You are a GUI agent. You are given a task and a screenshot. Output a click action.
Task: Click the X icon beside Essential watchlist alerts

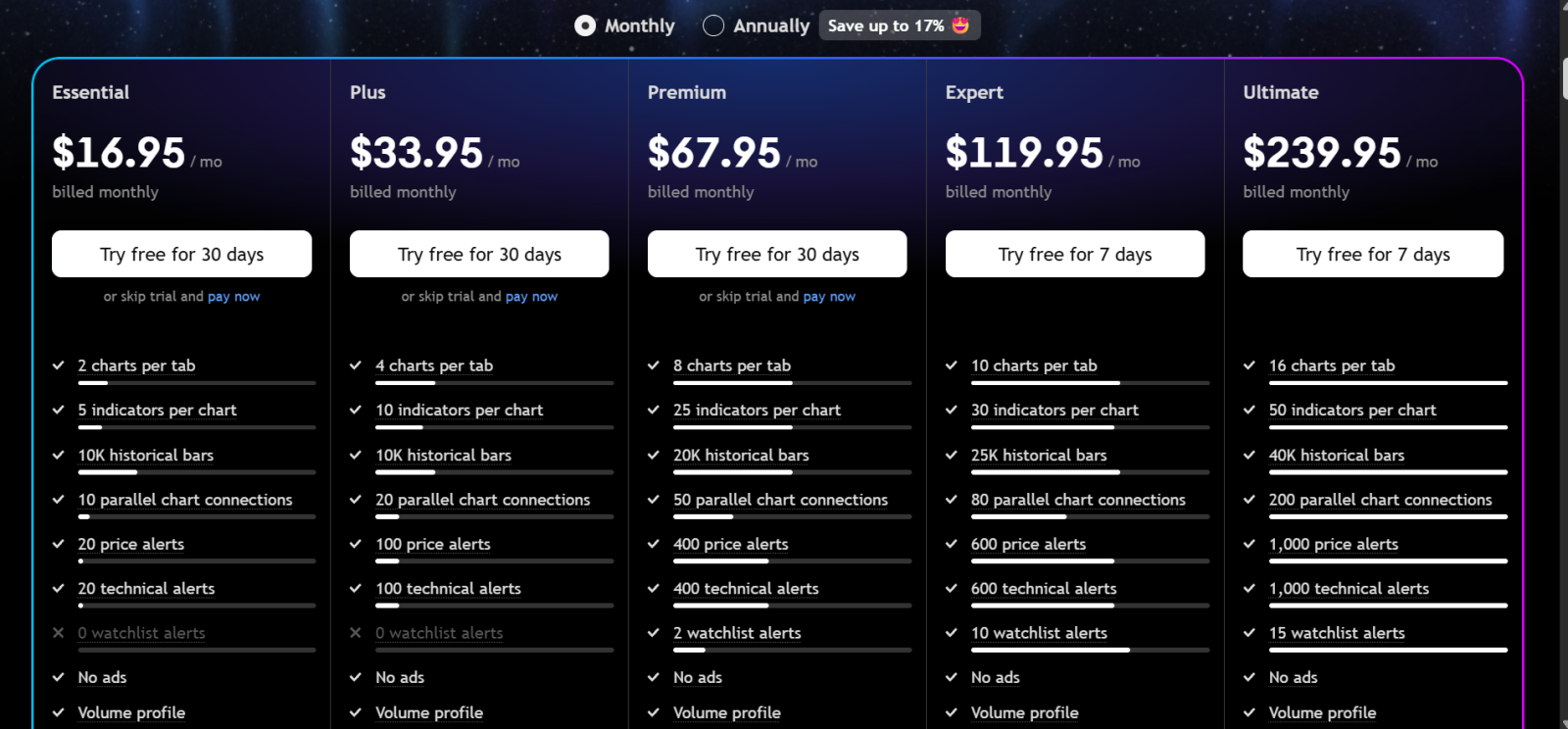point(58,633)
